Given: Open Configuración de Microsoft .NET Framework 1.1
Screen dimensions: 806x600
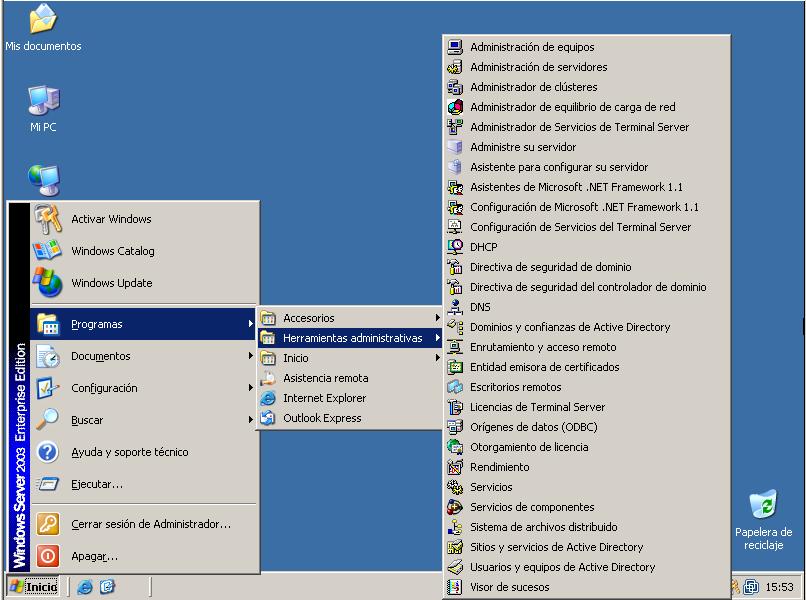Looking at the screenshot, I should pyautogui.click(x=587, y=207).
